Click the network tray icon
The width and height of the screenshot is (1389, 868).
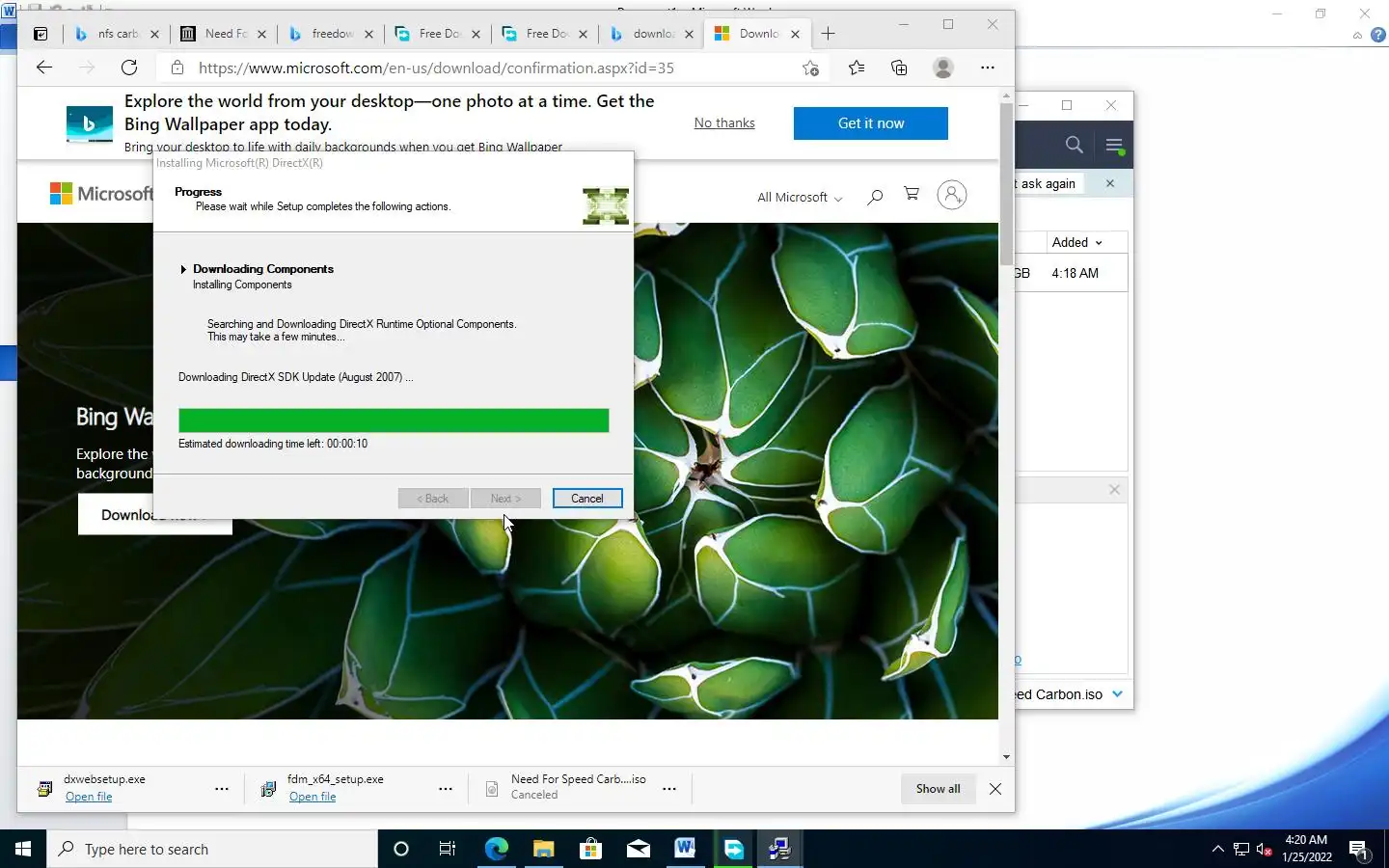(x=1241, y=850)
